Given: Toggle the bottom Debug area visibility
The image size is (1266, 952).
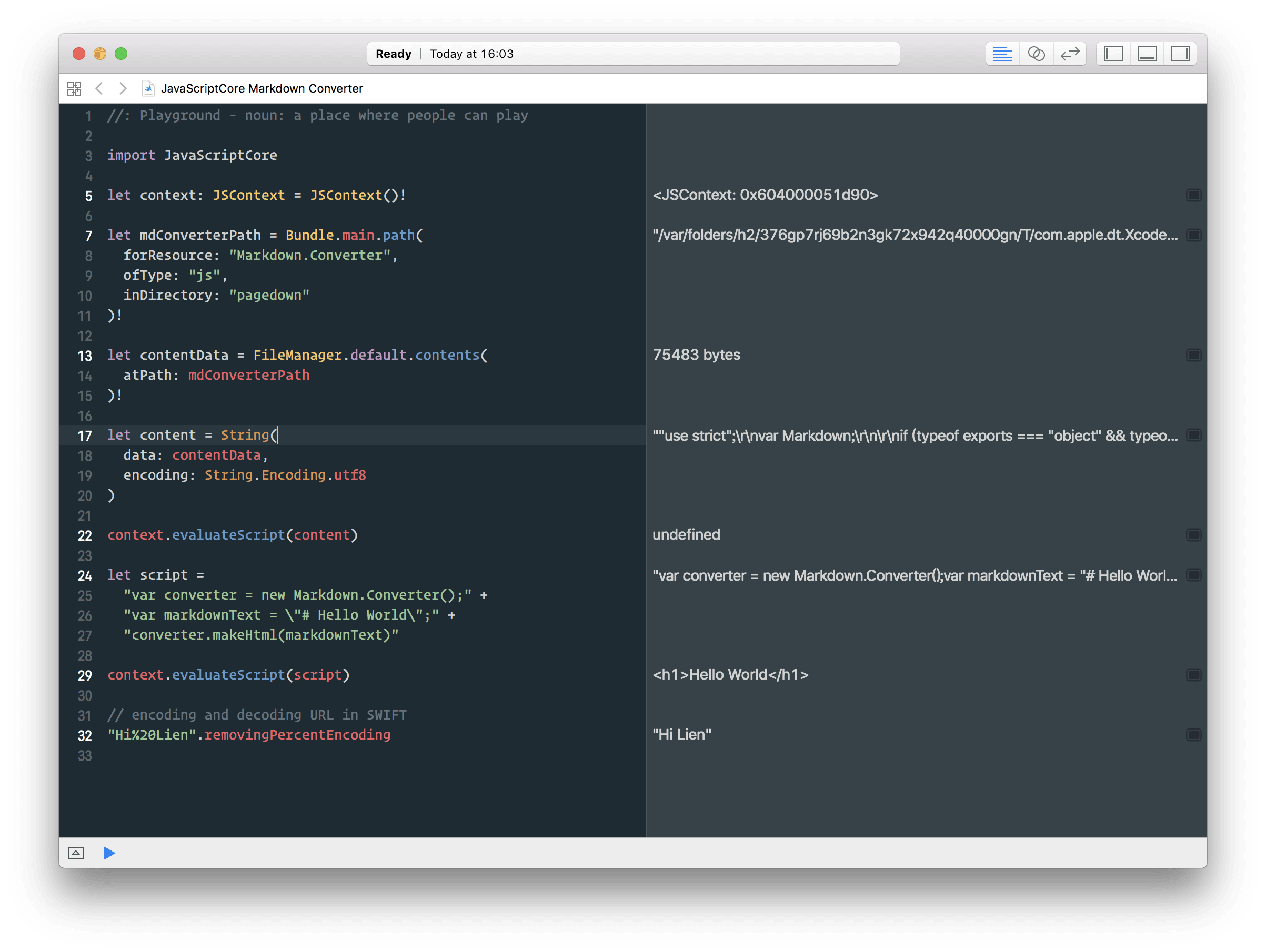Looking at the screenshot, I should pos(1147,53).
